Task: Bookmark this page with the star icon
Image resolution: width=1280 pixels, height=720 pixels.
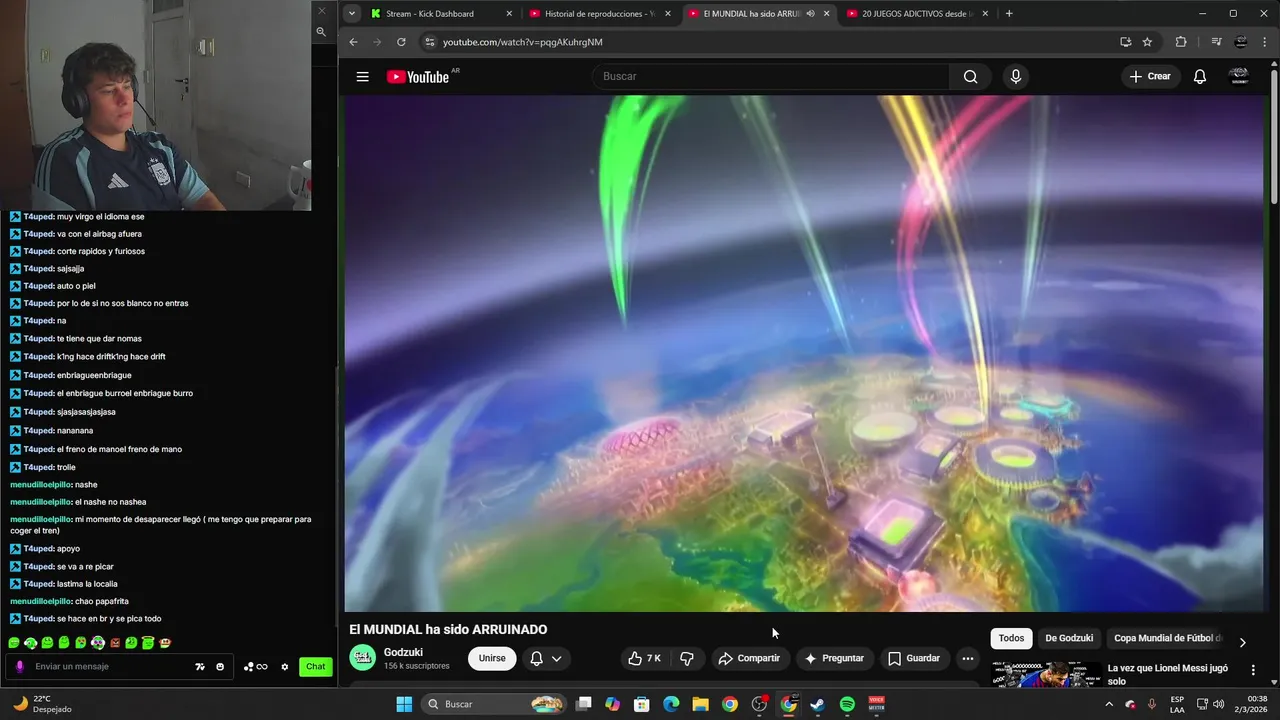Action: pos(1147,42)
